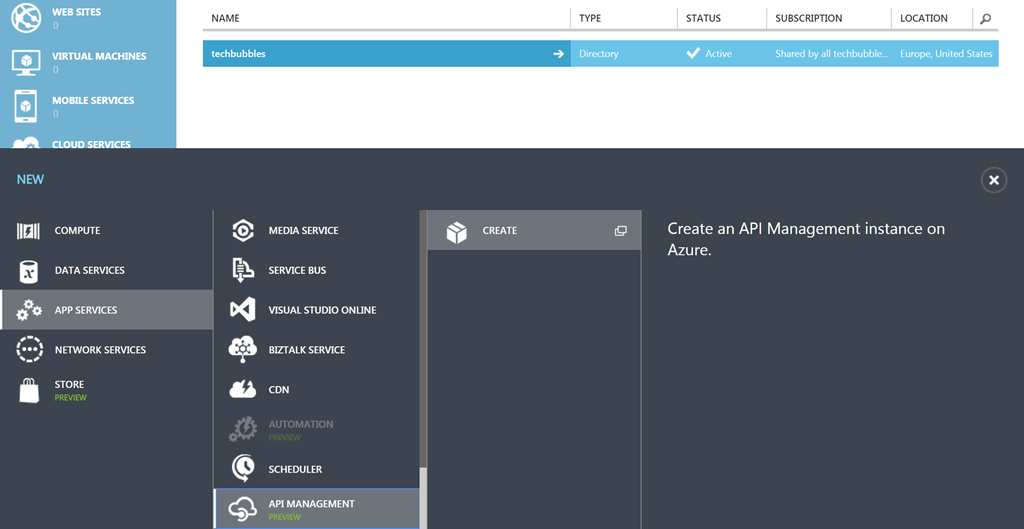1024x529 pixels.
Task: Click the Directory type cell
Action: [x=599, y=54]
